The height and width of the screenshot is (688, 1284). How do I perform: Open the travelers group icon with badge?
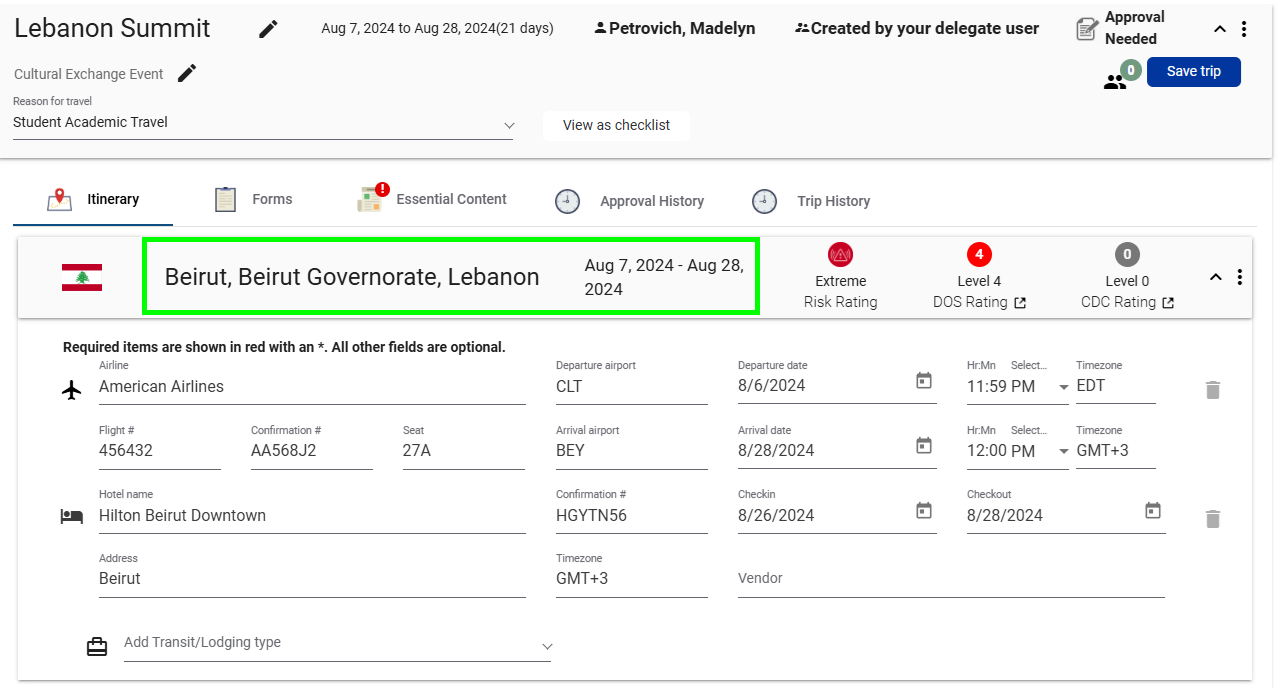[x=1115, y=82]
